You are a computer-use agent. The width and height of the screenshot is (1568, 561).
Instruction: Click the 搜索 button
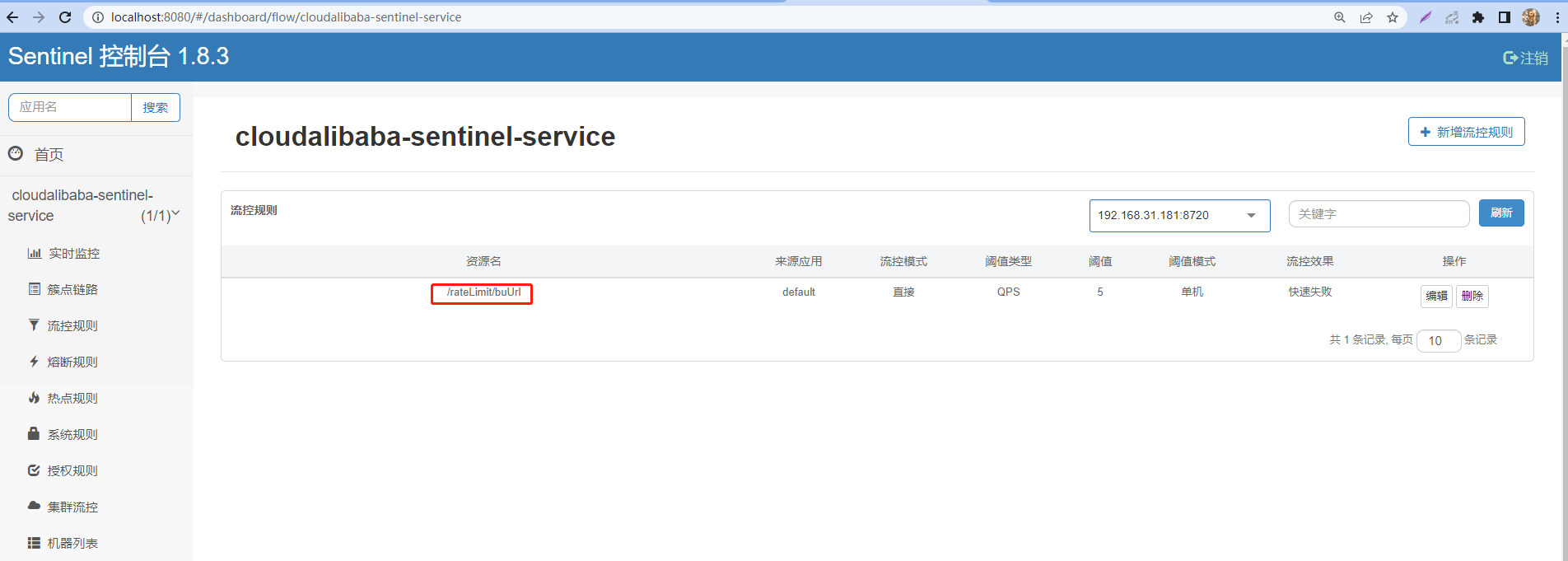(156, 107)
